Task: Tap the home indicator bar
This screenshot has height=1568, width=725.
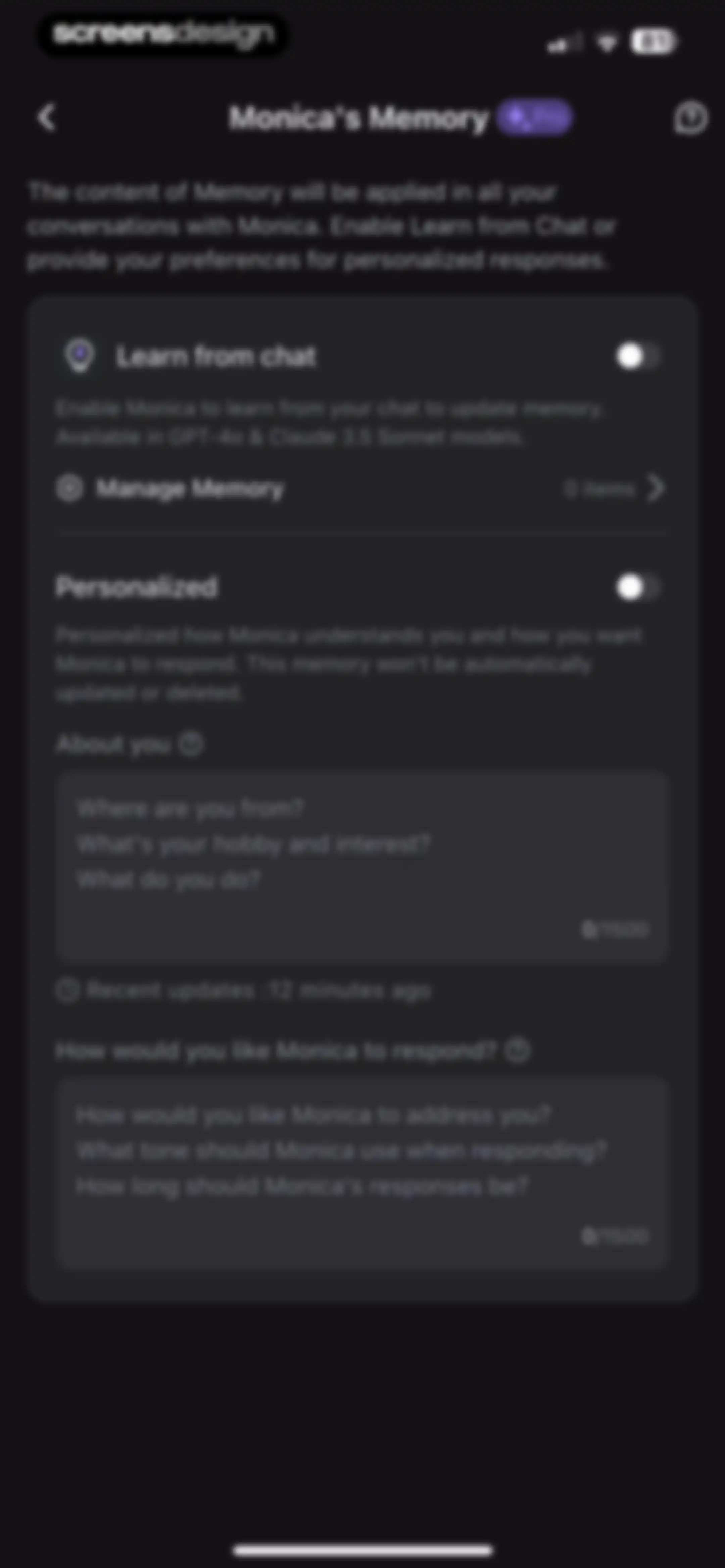Action: click(363, 1550)
